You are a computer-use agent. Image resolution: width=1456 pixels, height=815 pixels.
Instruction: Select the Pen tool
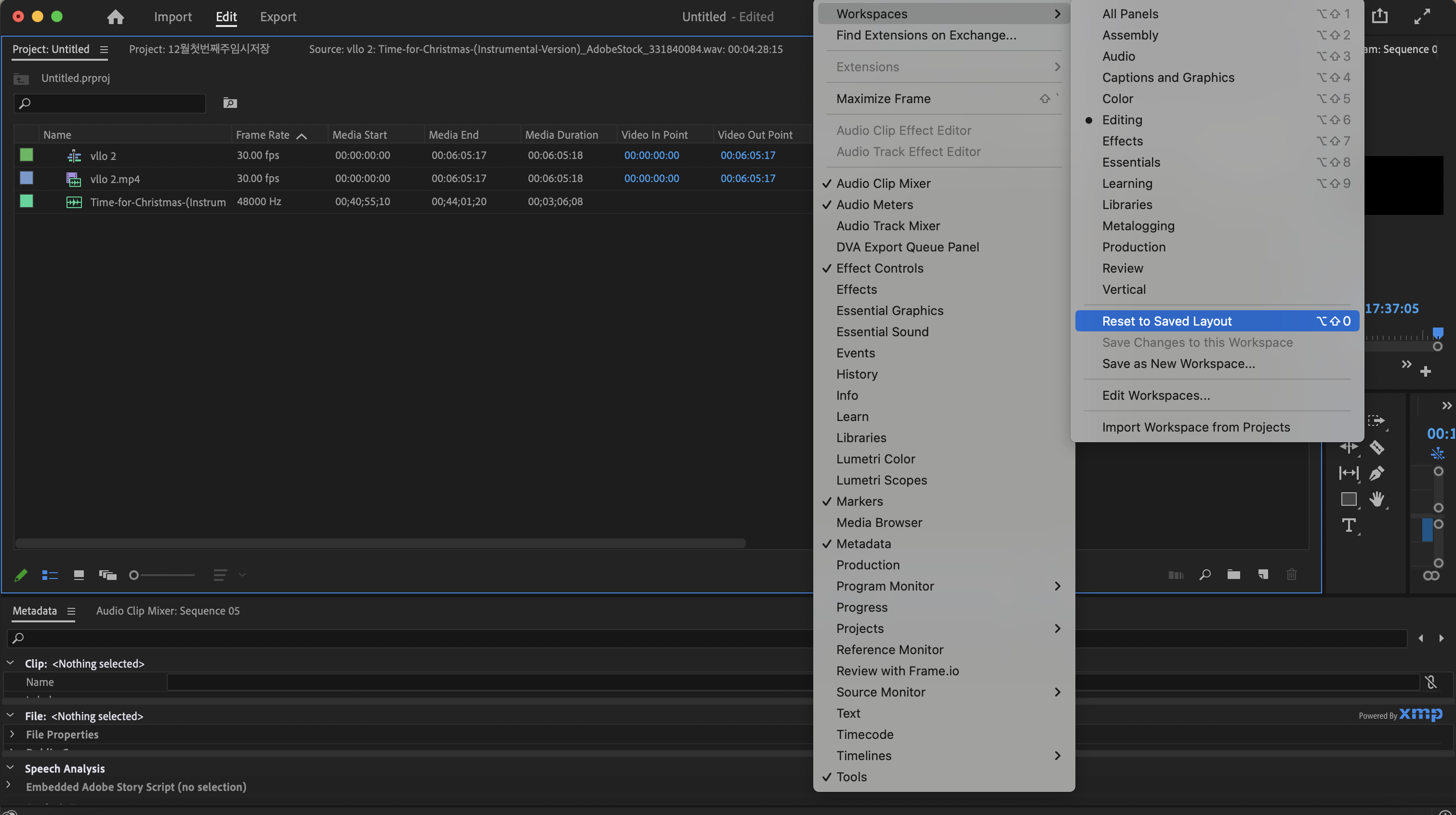coord(1377,473)
